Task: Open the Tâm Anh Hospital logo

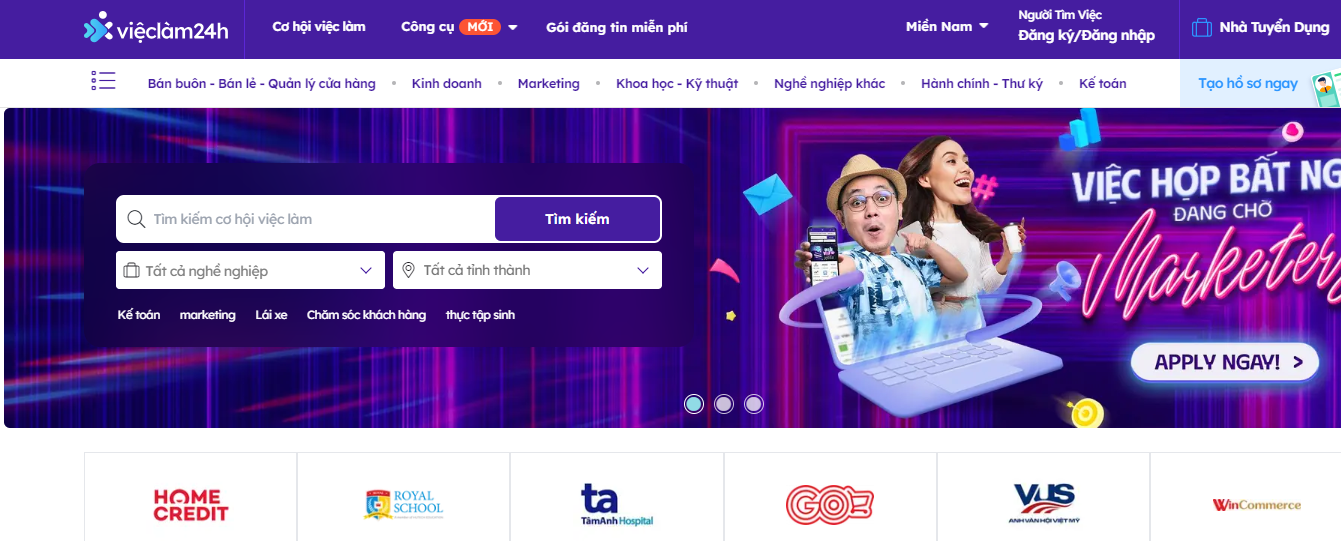Action: tap(617, 505)
